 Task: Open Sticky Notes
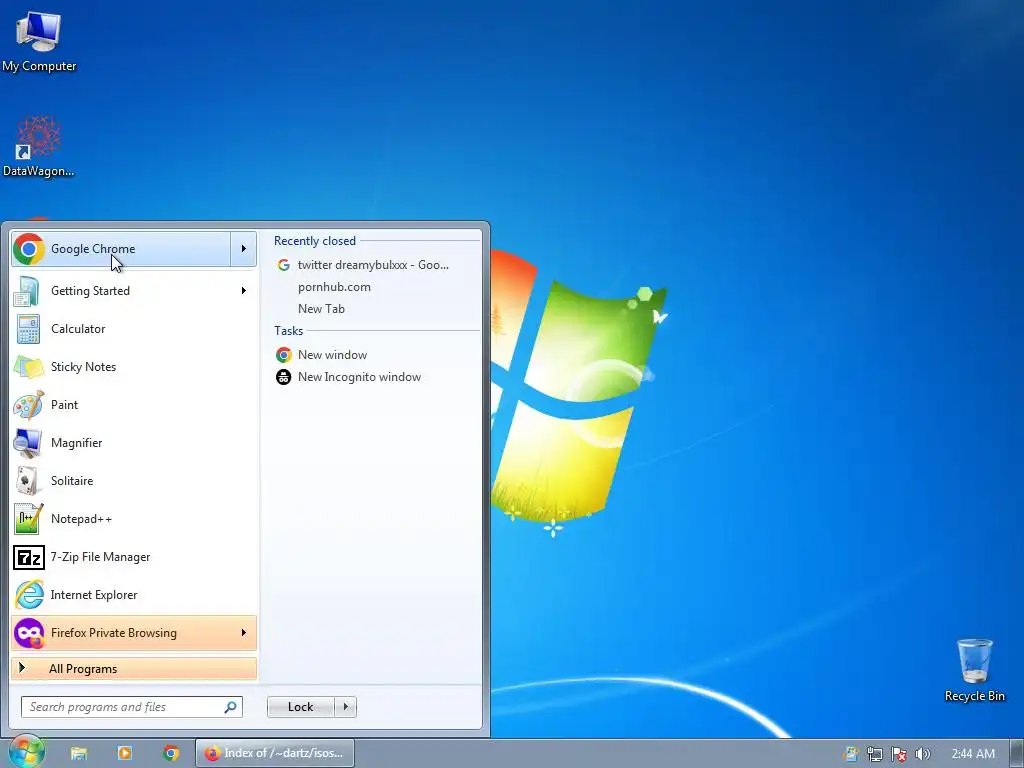(134, 366)
